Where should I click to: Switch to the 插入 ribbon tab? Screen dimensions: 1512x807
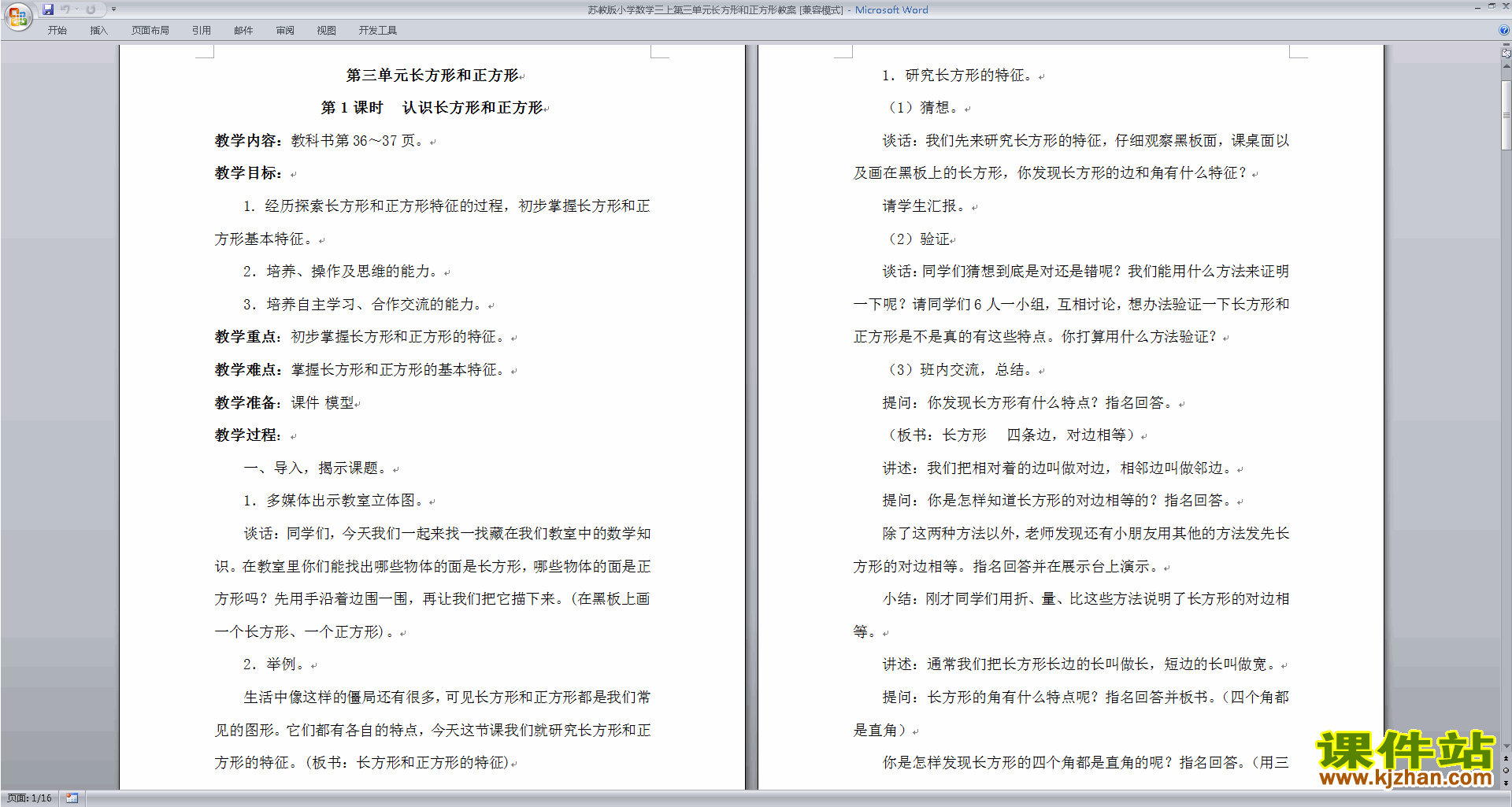(98, 30)
